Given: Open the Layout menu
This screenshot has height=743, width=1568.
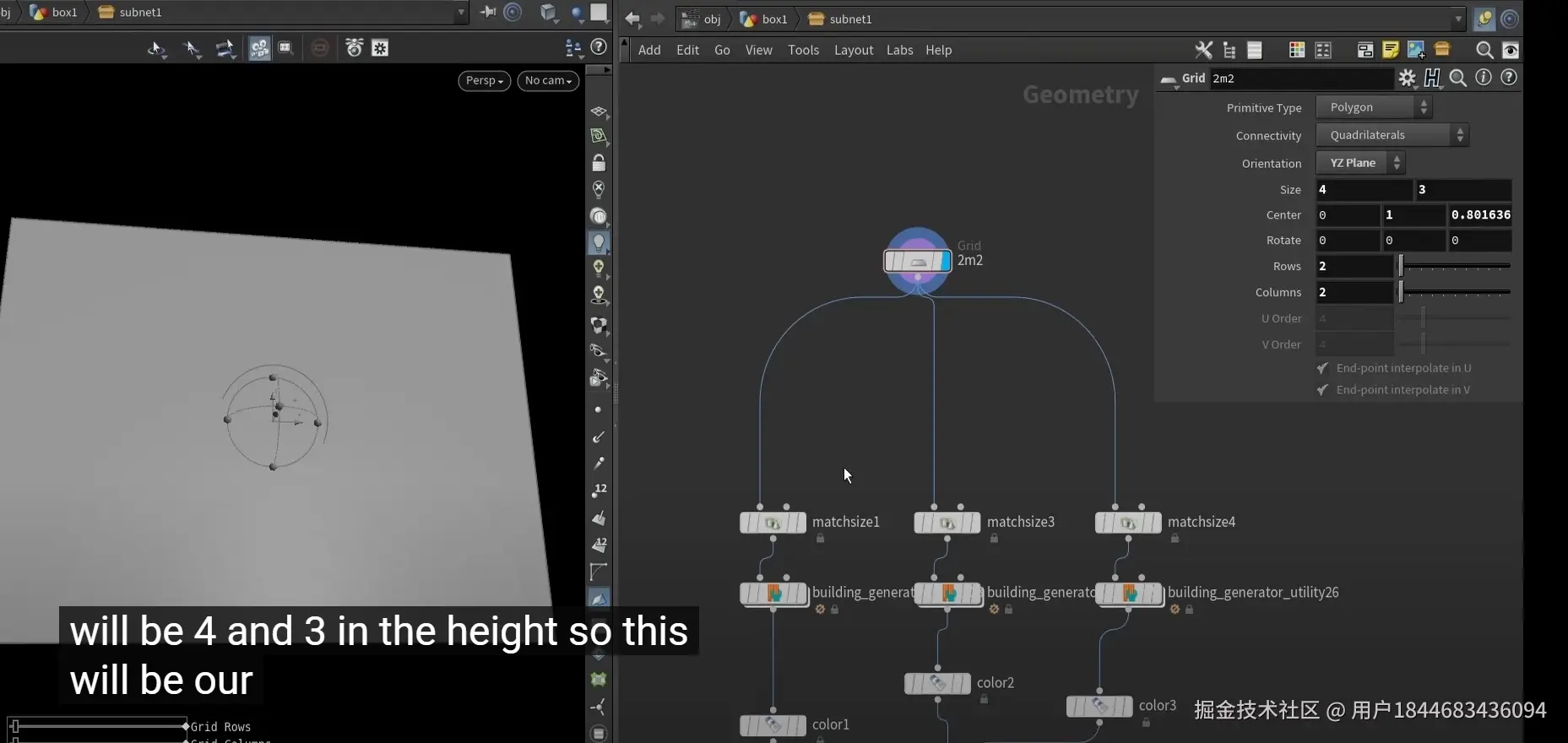Looking at the screenshot, I should click(x=853, y=51).
